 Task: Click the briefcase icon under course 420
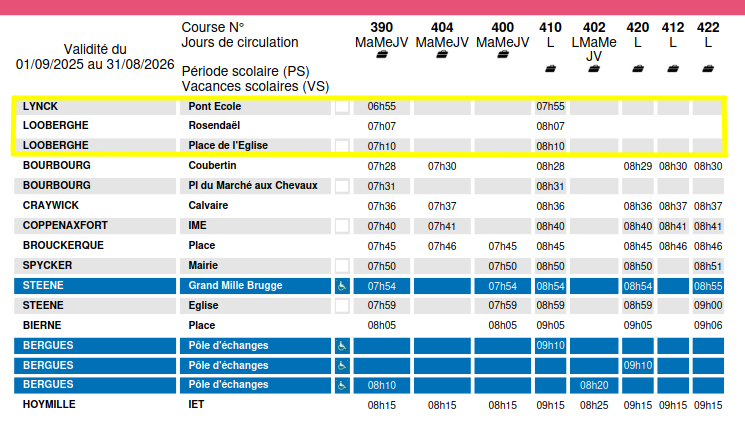click(638, 69)
